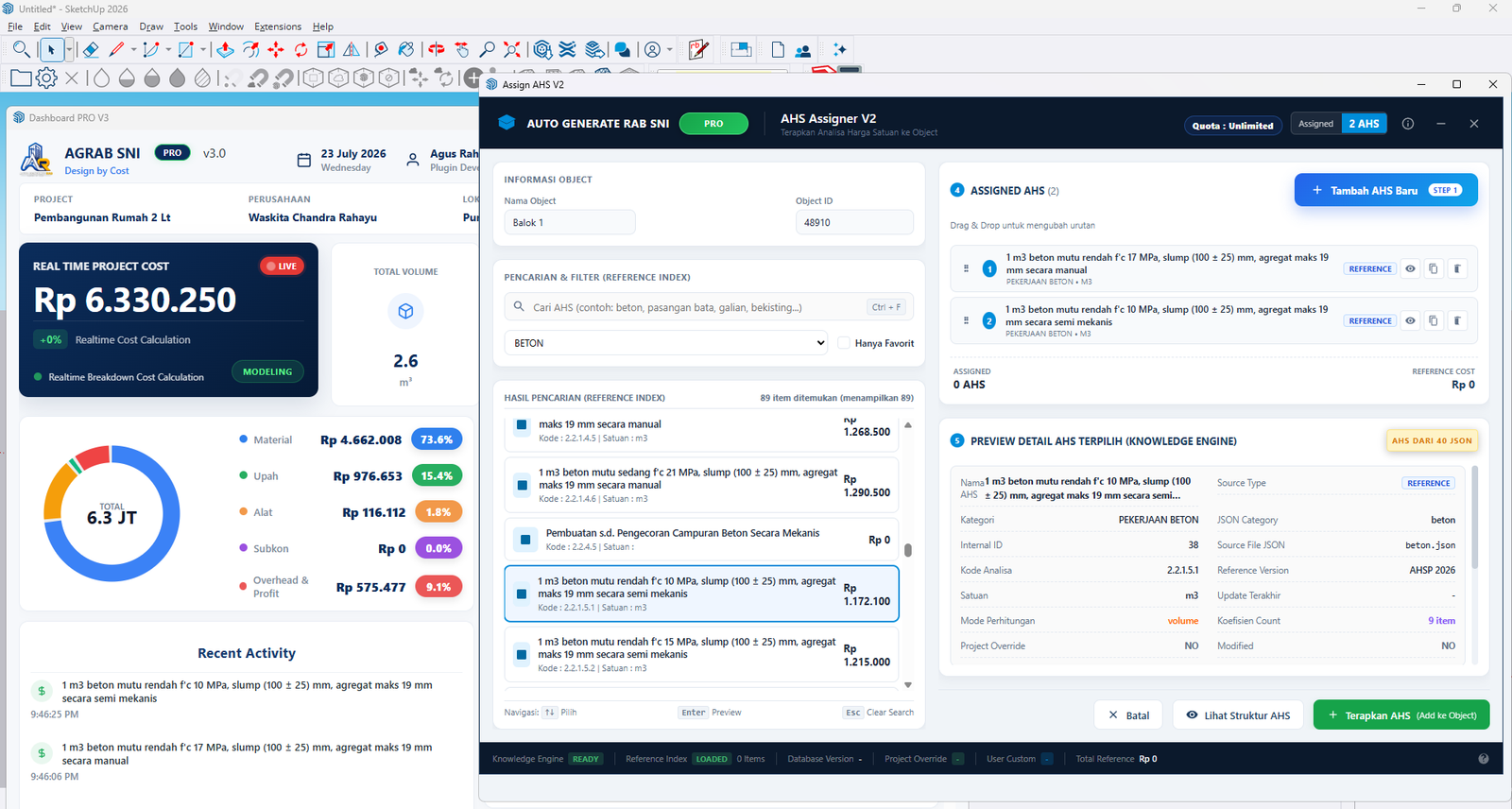Activate the Rotate tool
This screenshot has height=809, width=1512.
301,49
